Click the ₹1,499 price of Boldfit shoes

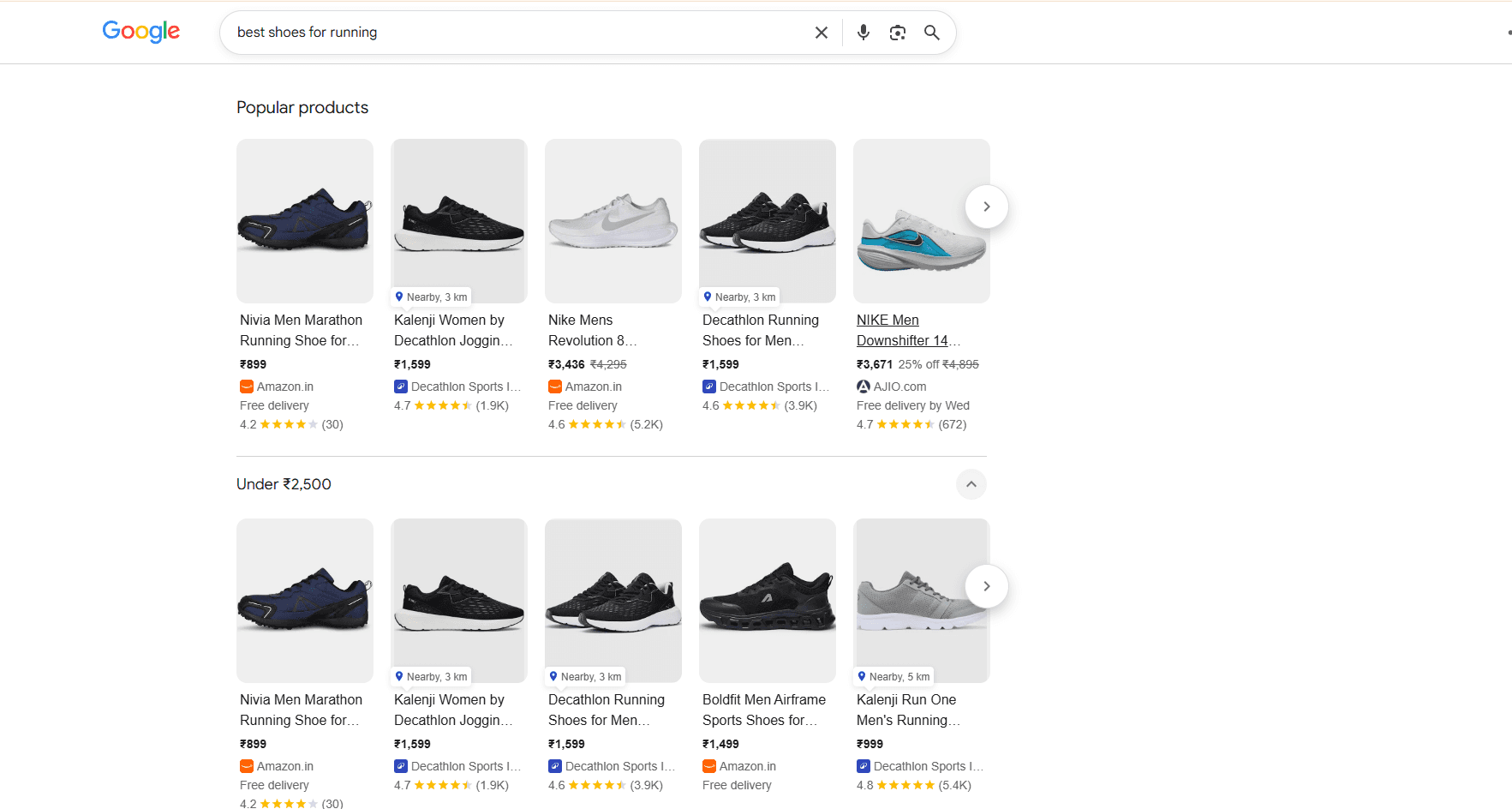pyautogui.click(x=720, y=744)
